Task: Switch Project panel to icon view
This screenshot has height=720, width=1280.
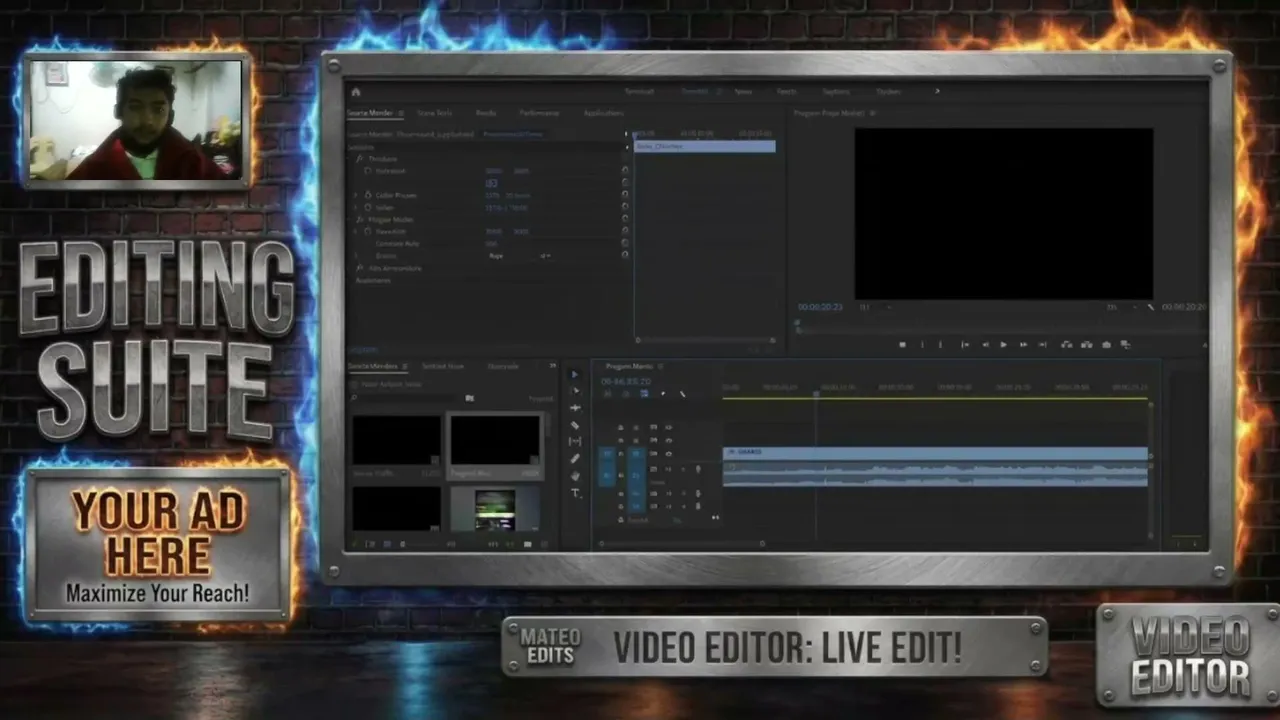Action: pos(386,544)
